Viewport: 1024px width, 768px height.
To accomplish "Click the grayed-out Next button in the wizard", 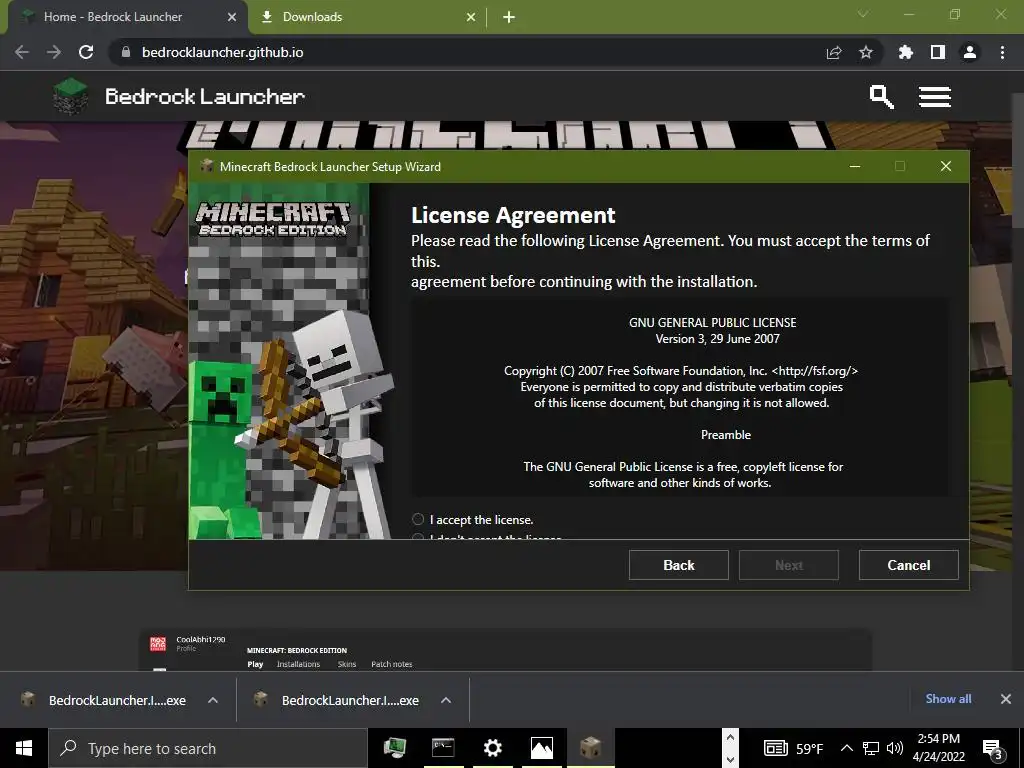I will [789, 565].
